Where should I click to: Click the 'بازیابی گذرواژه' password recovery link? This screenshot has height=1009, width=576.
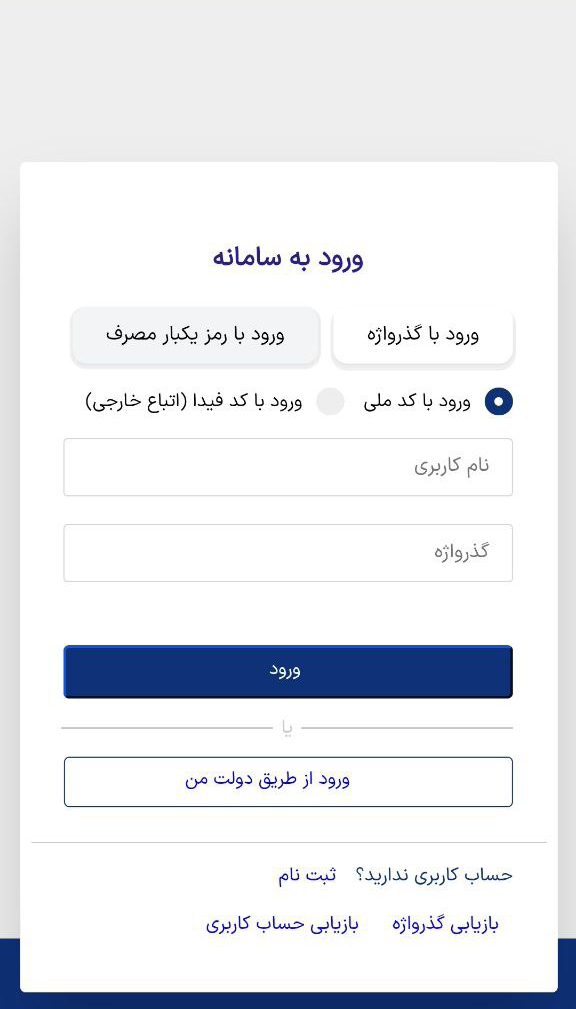[445, 924]
